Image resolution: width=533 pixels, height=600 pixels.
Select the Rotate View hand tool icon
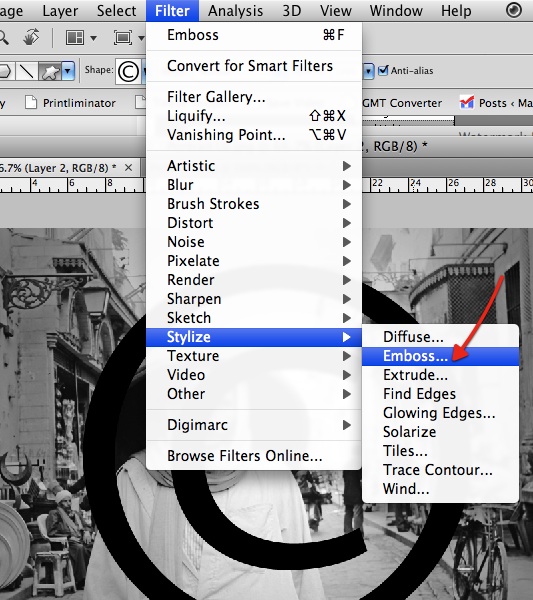pos(31,38)
